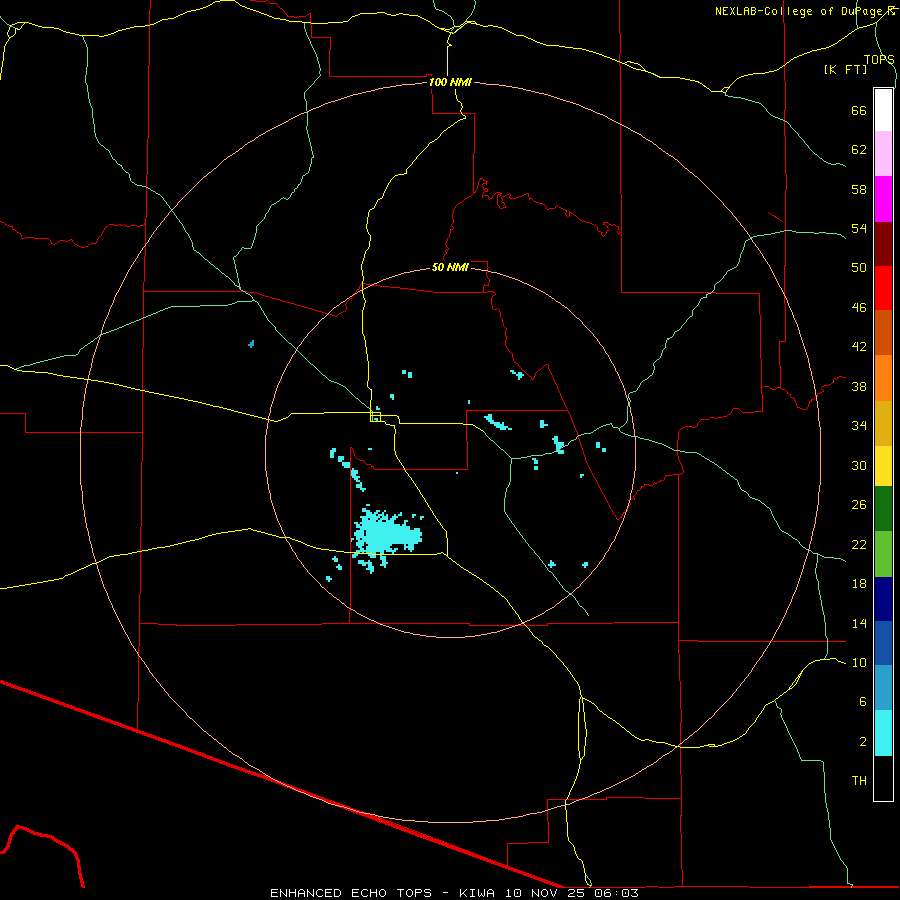This screenshot has height=900, width=900.
Task: Select legend value 26
Action: tap(859, 505)
